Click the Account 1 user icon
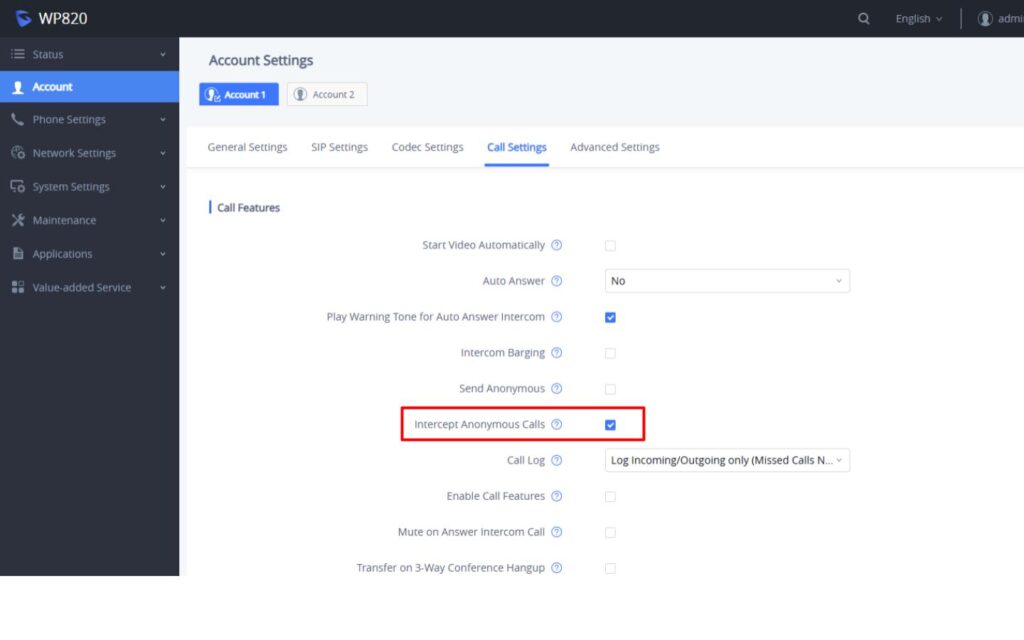This screenshot has height=640, width=1024. pos(212,95)
